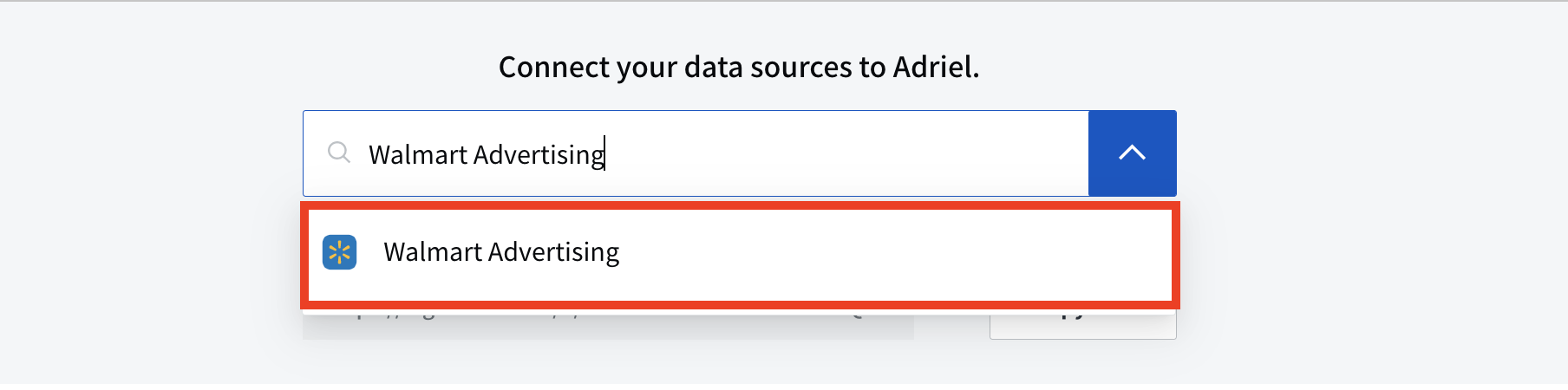Choose the Walmart Advertising option label text
This screenshot has width=1568, height=390.
click(501, 252)
